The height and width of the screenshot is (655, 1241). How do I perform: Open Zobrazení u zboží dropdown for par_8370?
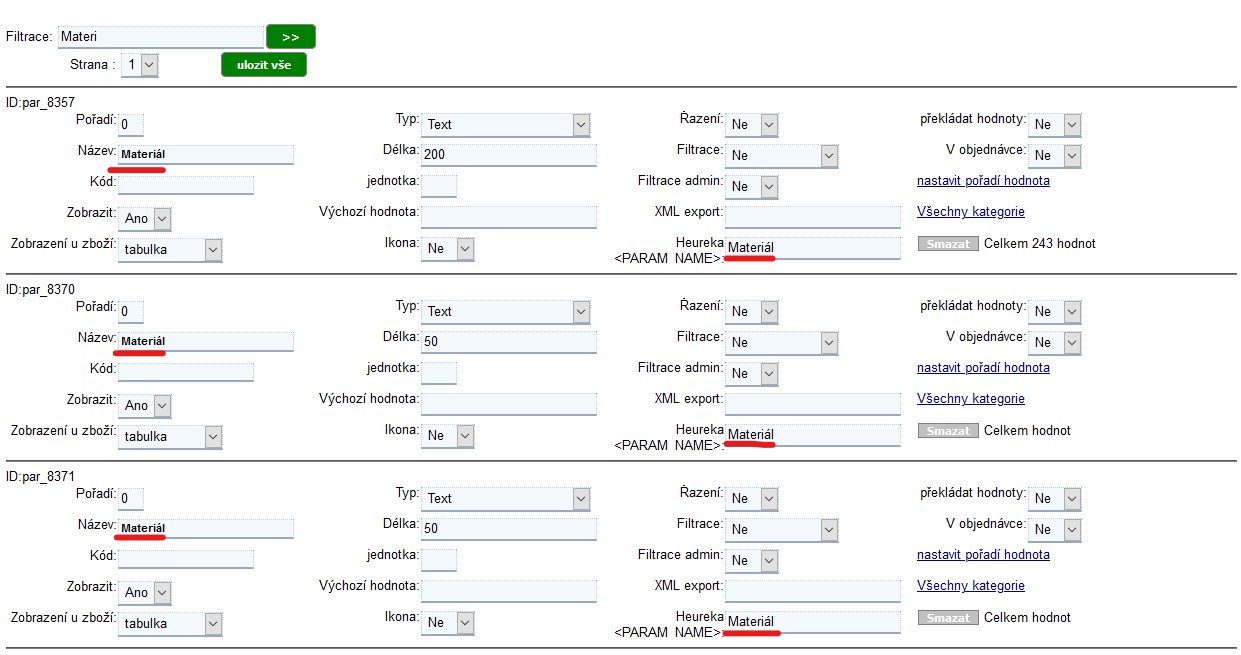point(170,436)
